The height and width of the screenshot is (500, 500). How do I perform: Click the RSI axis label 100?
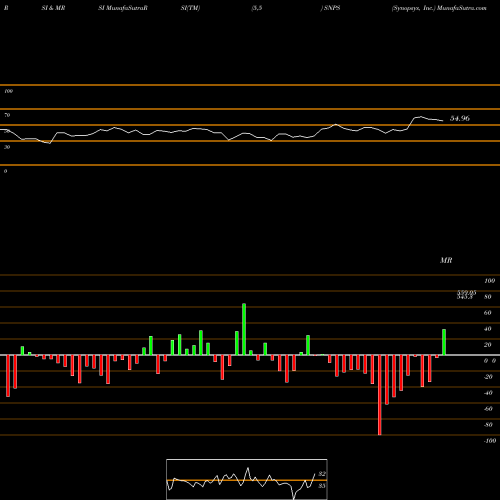click(x=8, y=91)
